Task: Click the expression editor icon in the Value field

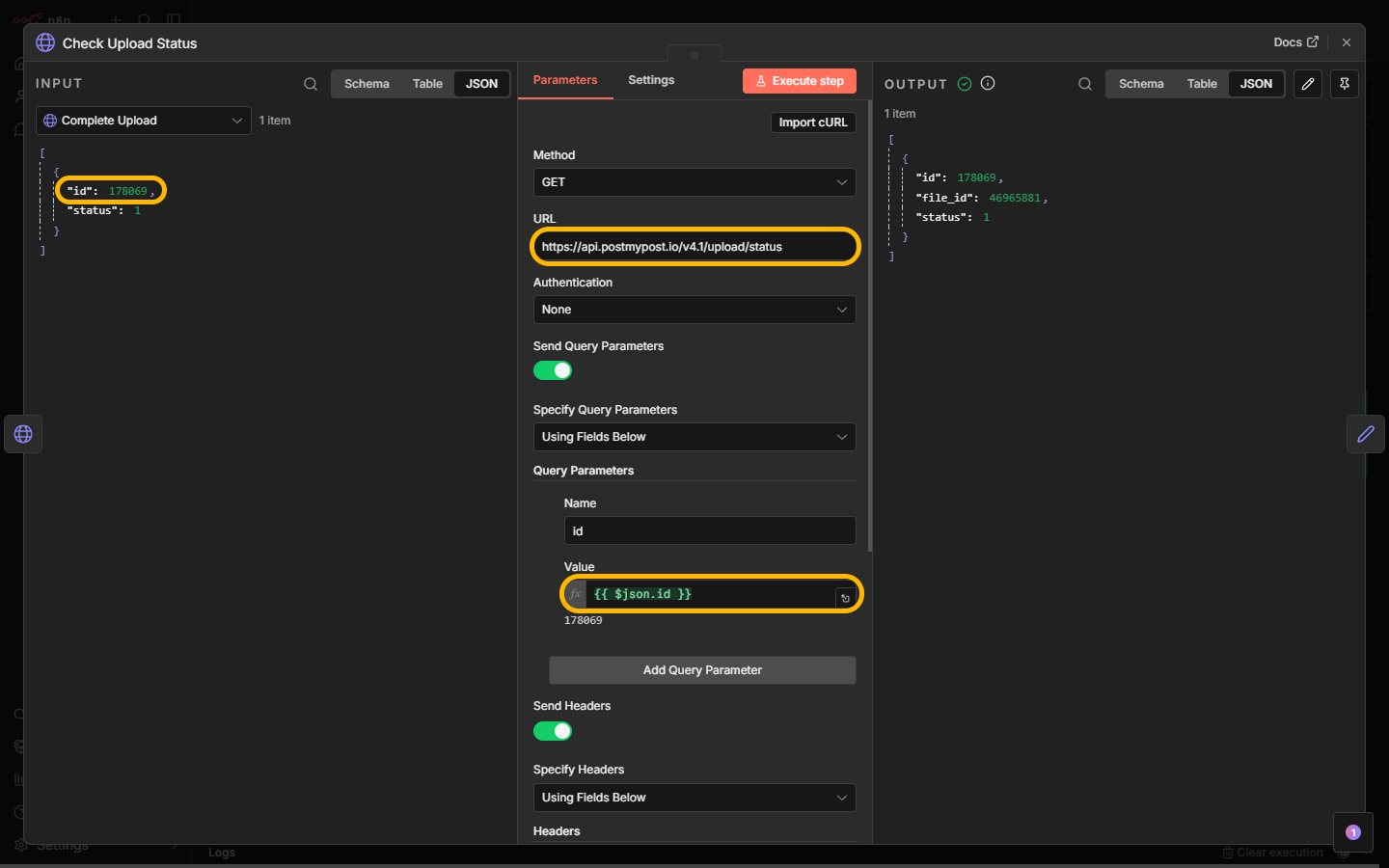Action: pyautogui.click(x=845, y=598)
